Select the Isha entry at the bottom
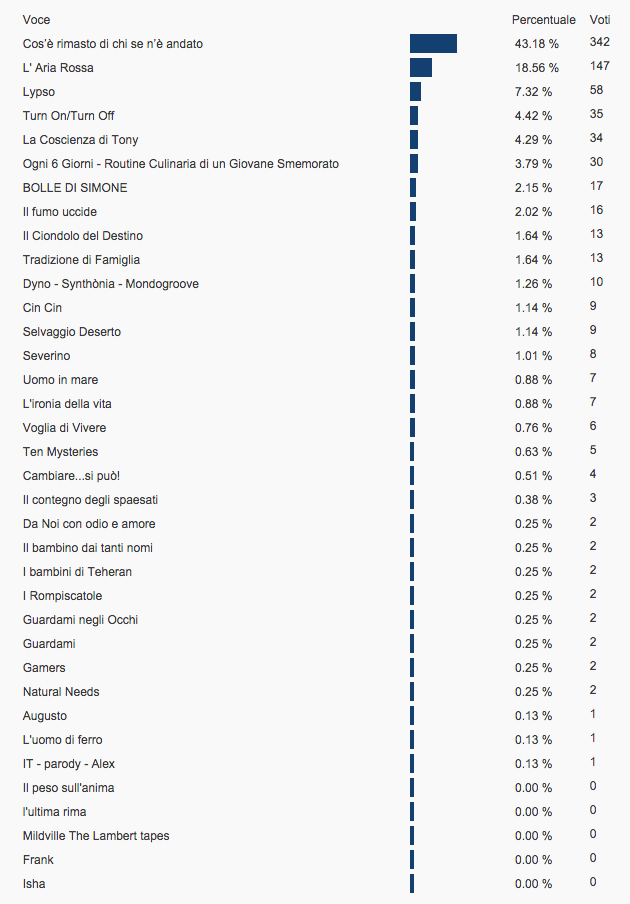 point(33,884)
